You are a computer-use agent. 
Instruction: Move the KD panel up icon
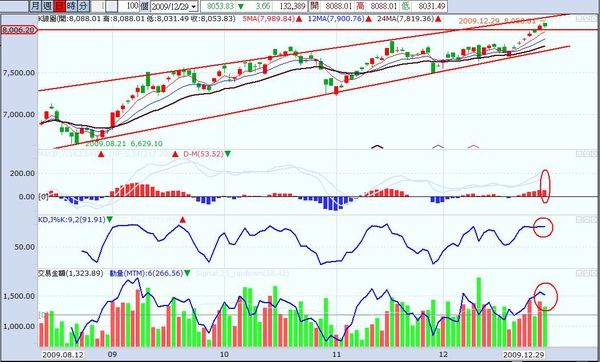pyautogui.click(x=586, y=219)
